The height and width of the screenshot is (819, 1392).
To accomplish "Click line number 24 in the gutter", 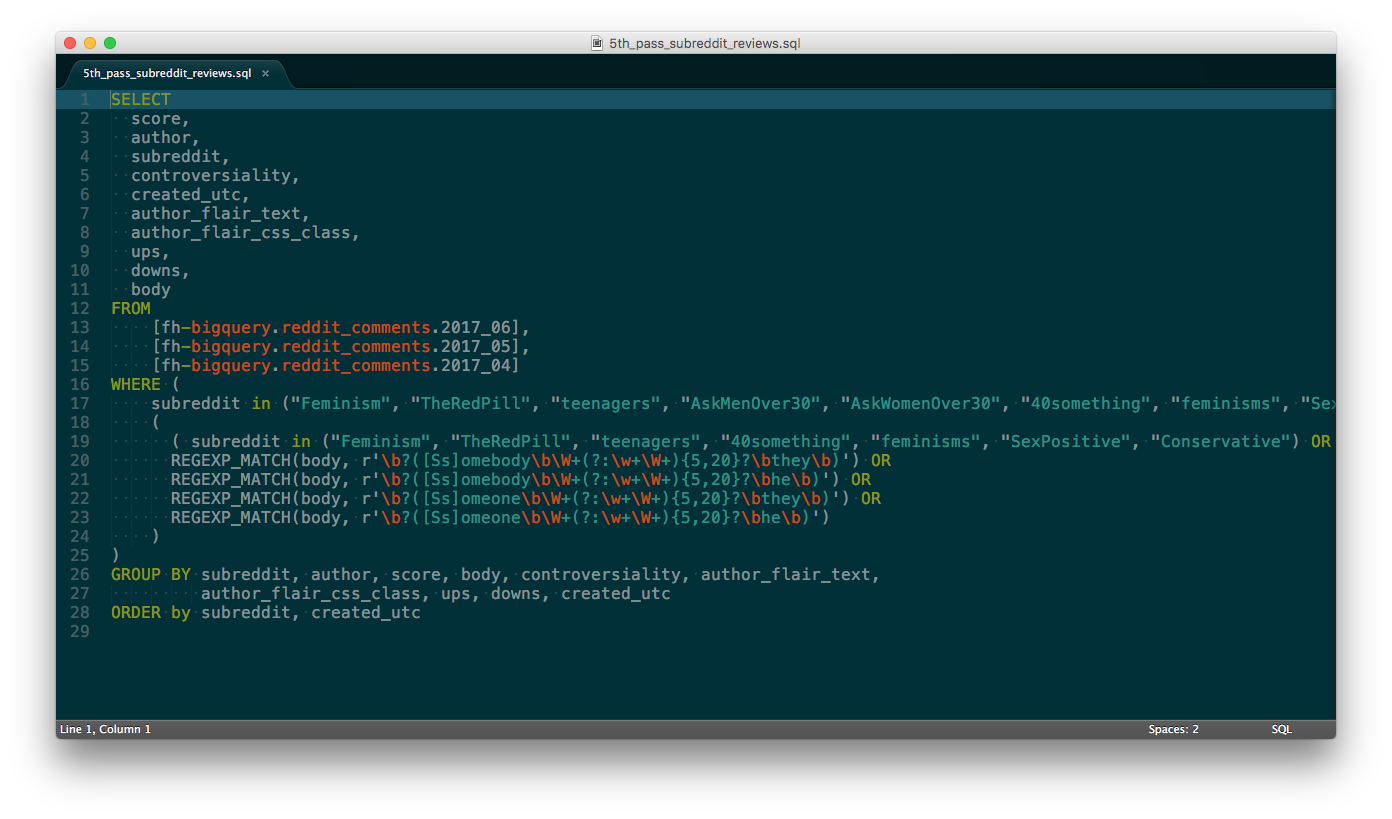I will point(80,536).
